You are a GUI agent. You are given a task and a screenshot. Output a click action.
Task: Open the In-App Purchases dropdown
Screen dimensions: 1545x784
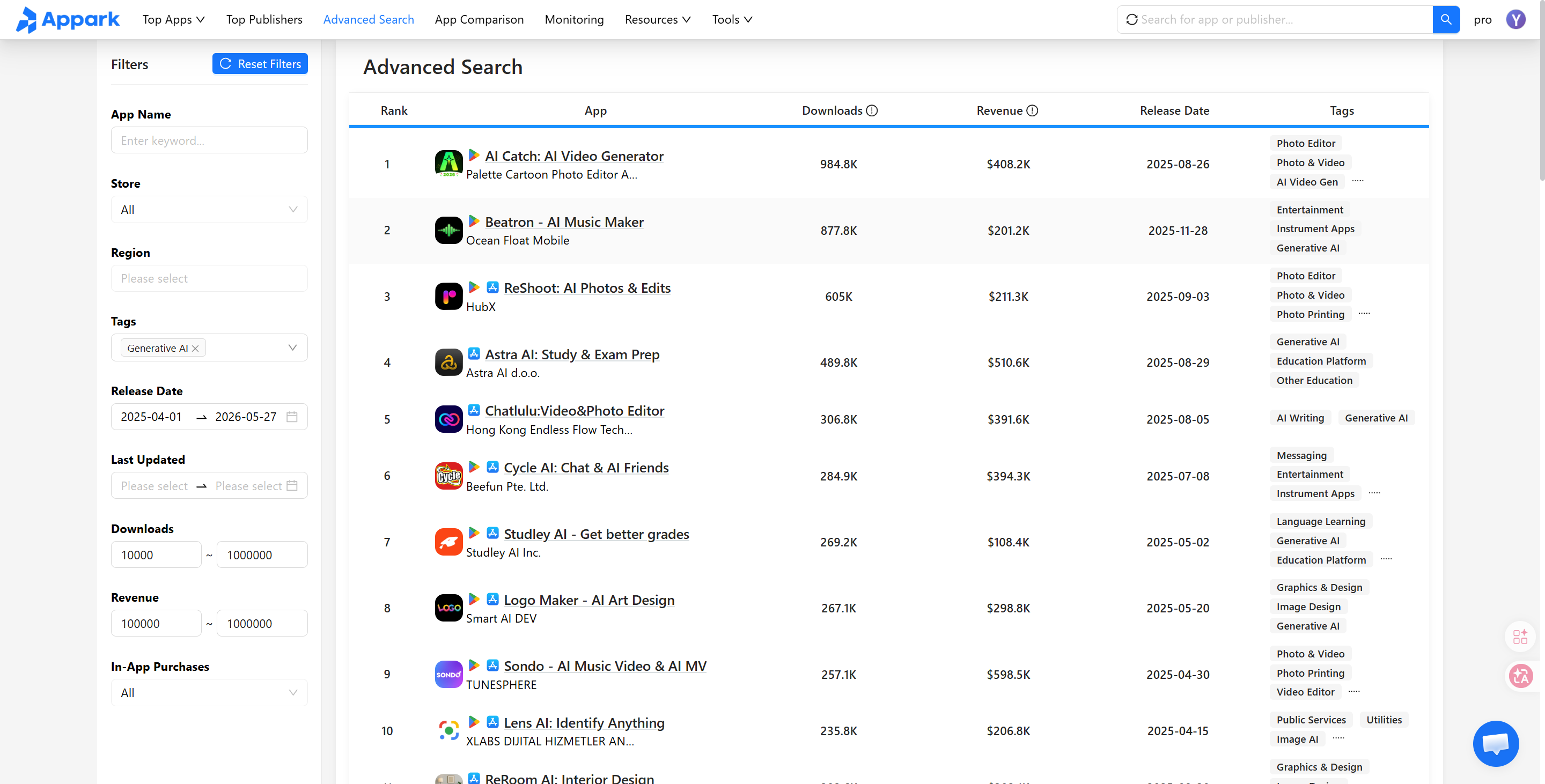tap(209, 693)
